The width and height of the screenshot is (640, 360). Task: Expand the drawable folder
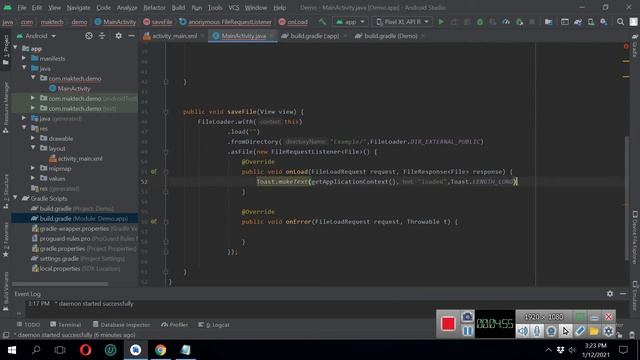pos(33,138)
